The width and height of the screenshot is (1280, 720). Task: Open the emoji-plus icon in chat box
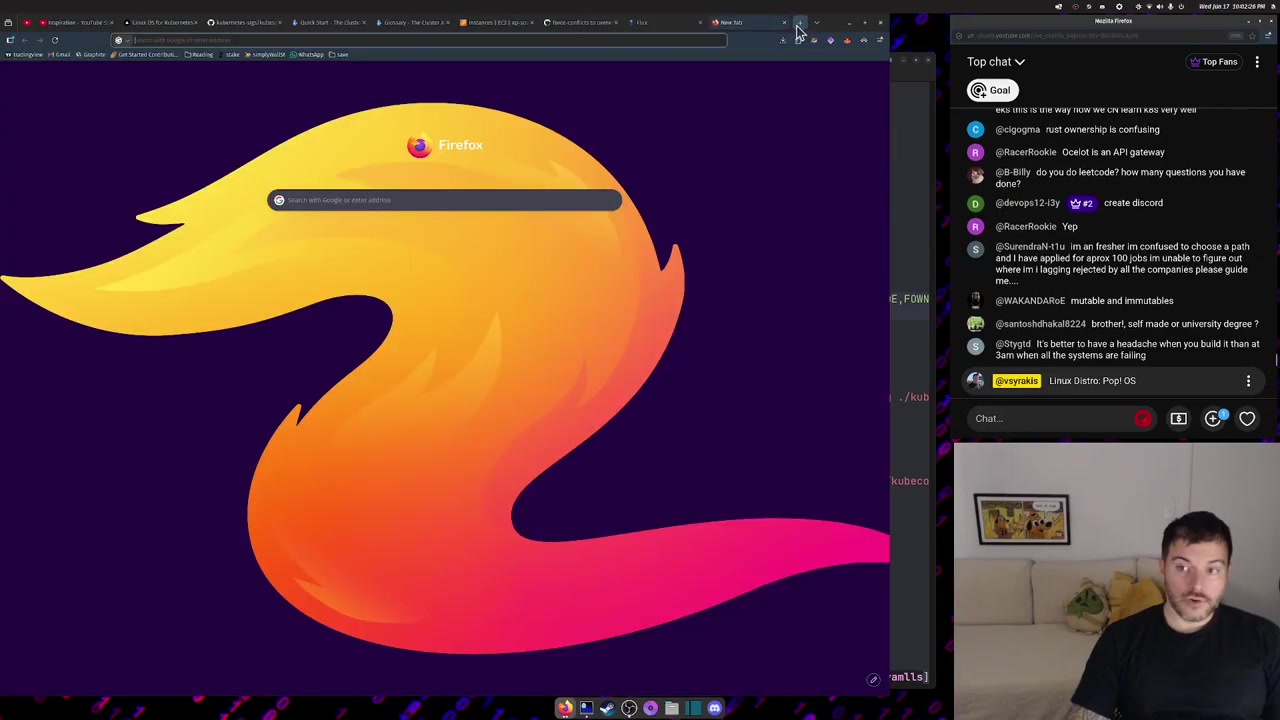click(x=1213, y=419)
